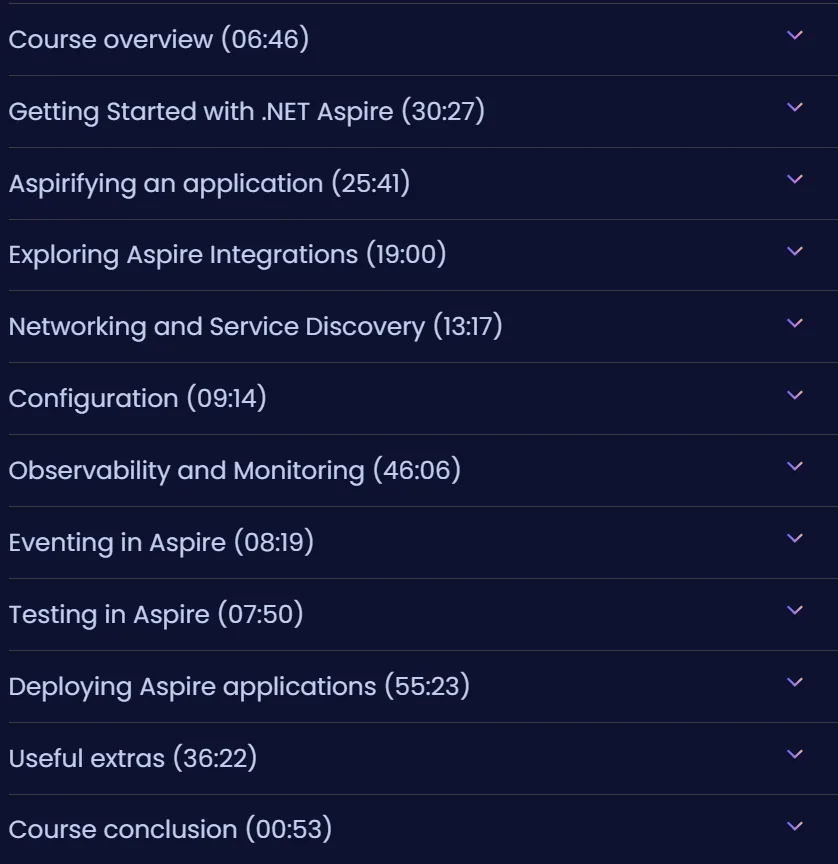Open Useful extras (36:22) section title
The height and width of the screenshot is (864, 838).
coord(133,758)
